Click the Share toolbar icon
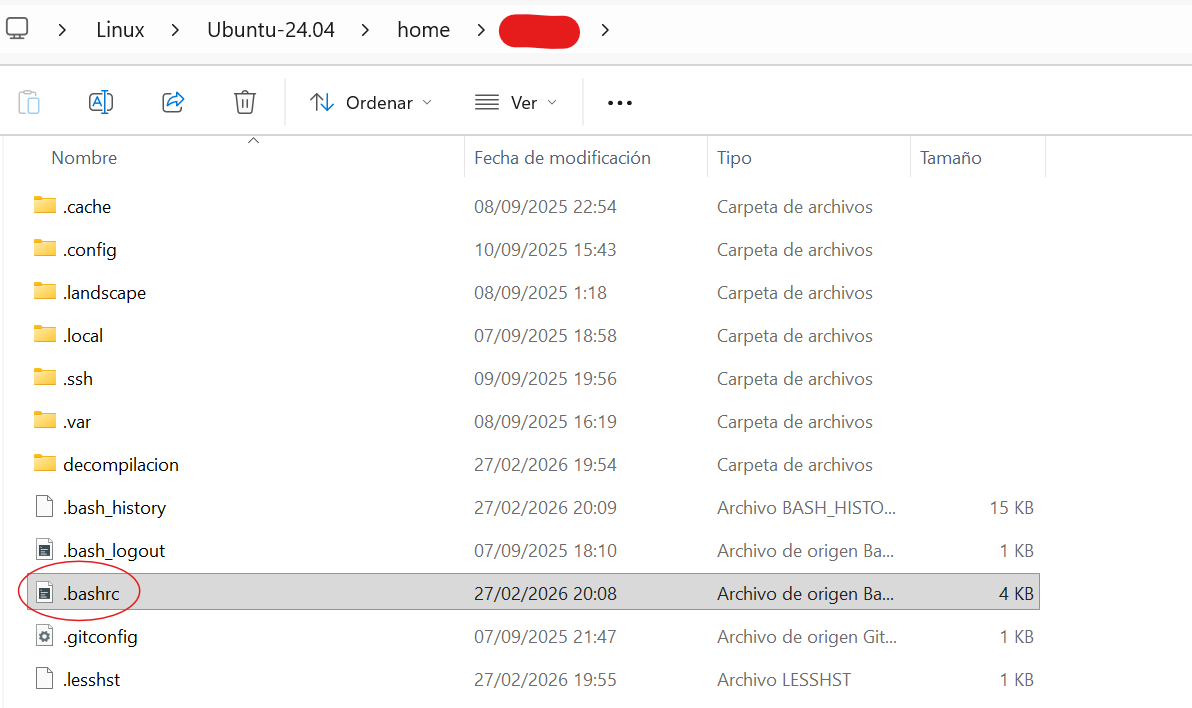Viewport: 1192px width, 708px height. coord(173,102)
